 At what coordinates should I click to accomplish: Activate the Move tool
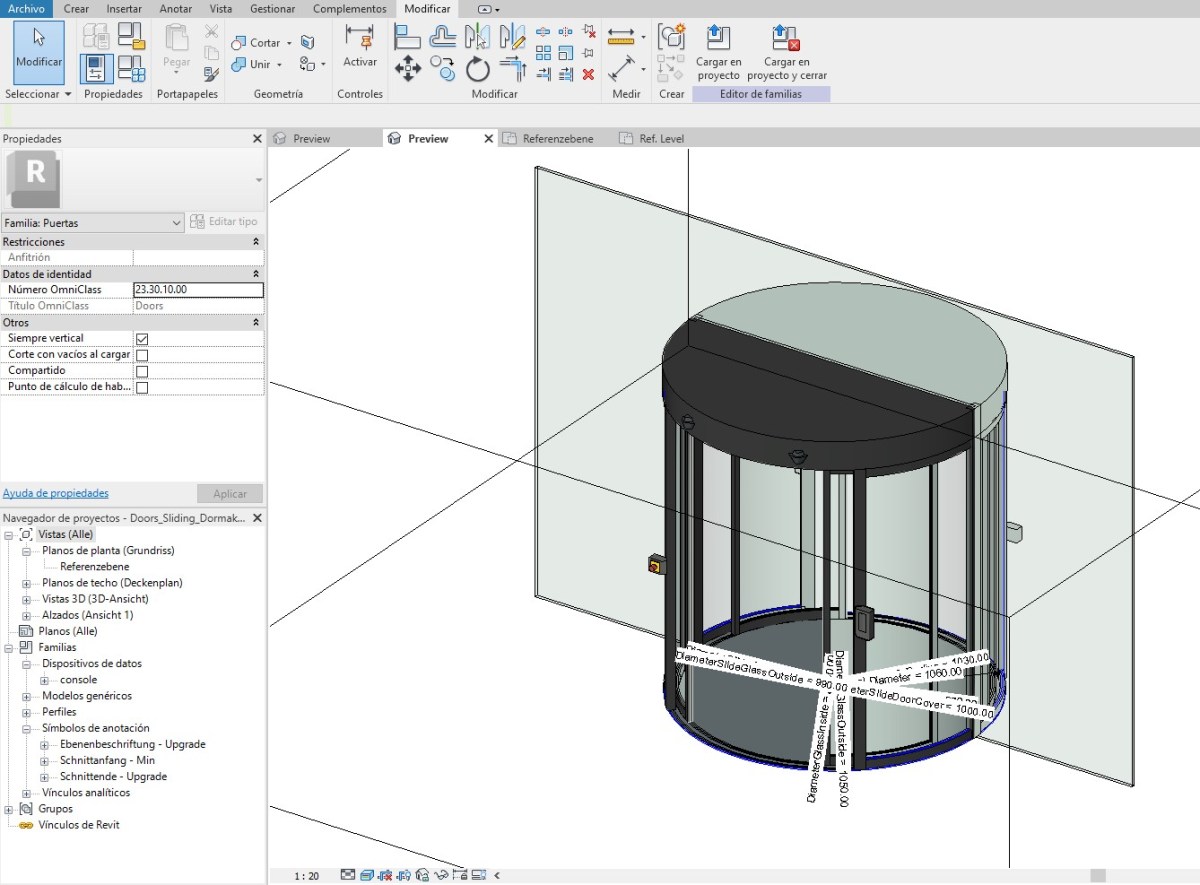pos(408,68)
